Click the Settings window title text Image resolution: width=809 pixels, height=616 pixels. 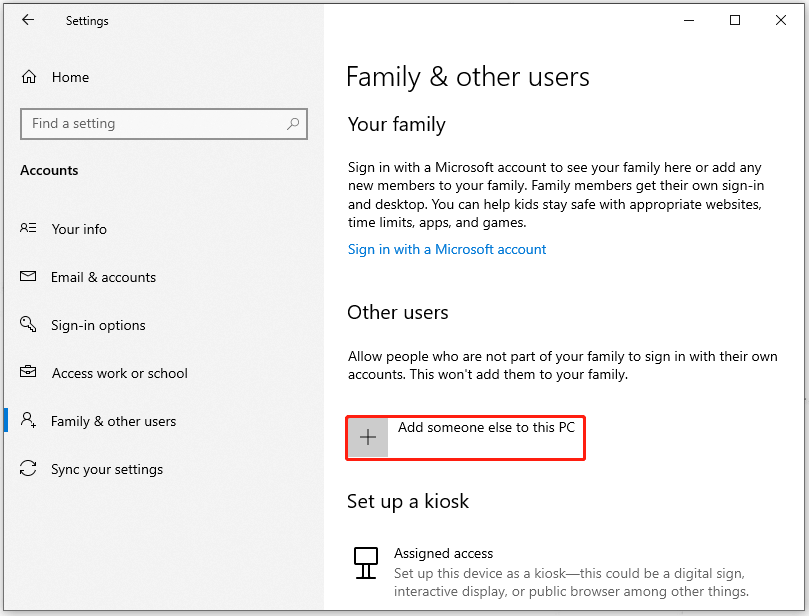click(87, 21)
